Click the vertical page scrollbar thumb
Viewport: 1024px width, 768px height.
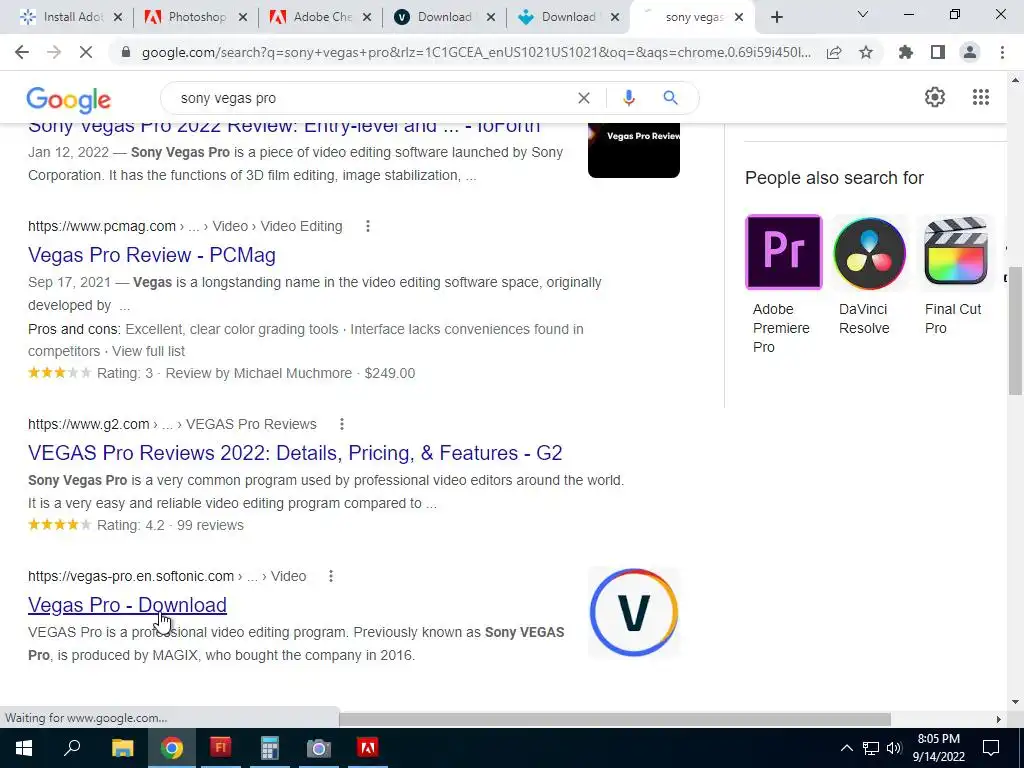point(1015,330)
